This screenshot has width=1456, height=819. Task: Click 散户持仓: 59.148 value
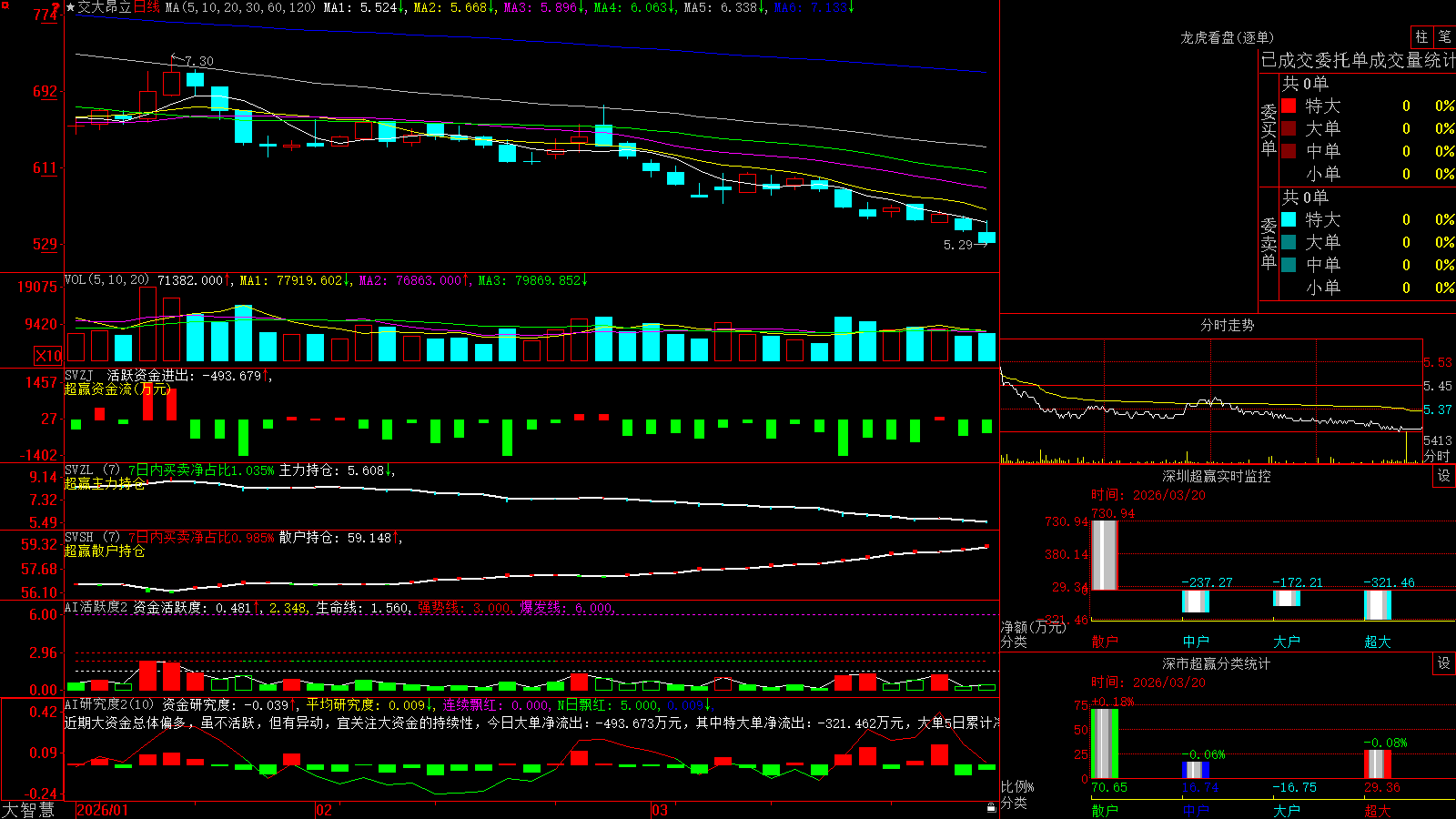(x=340, y=538)
